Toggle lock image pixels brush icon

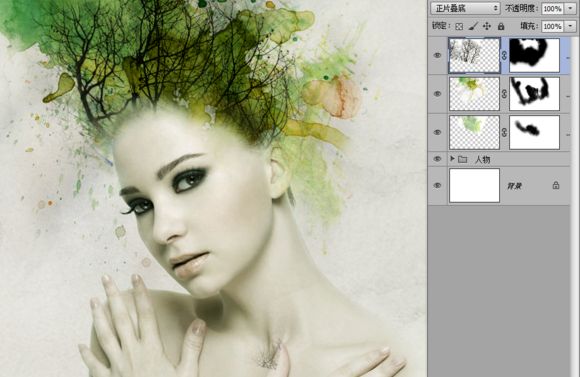click(473, 26)
